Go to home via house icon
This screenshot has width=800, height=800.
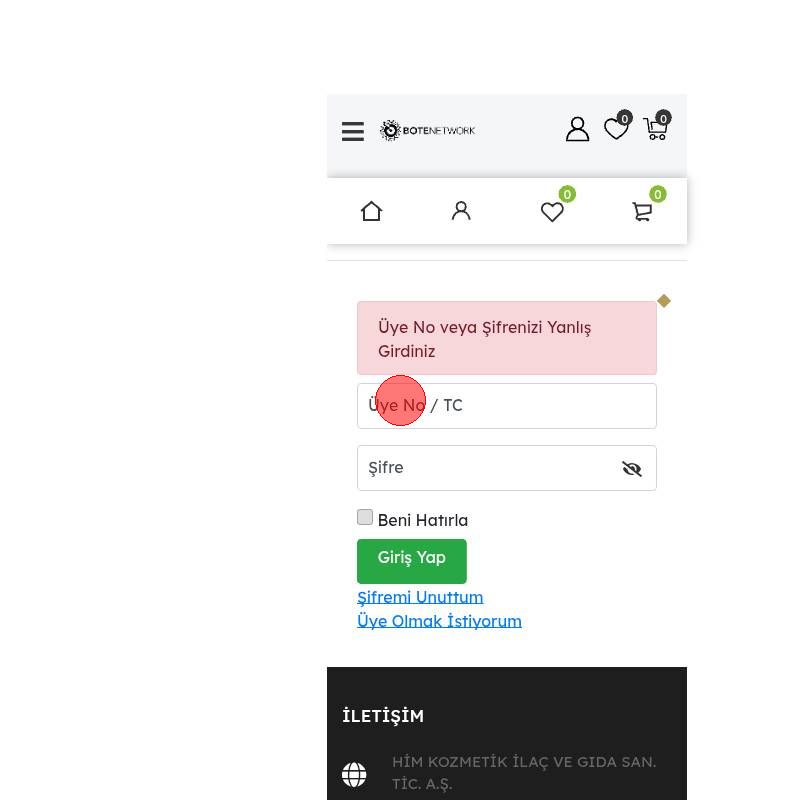coord(371,211)
